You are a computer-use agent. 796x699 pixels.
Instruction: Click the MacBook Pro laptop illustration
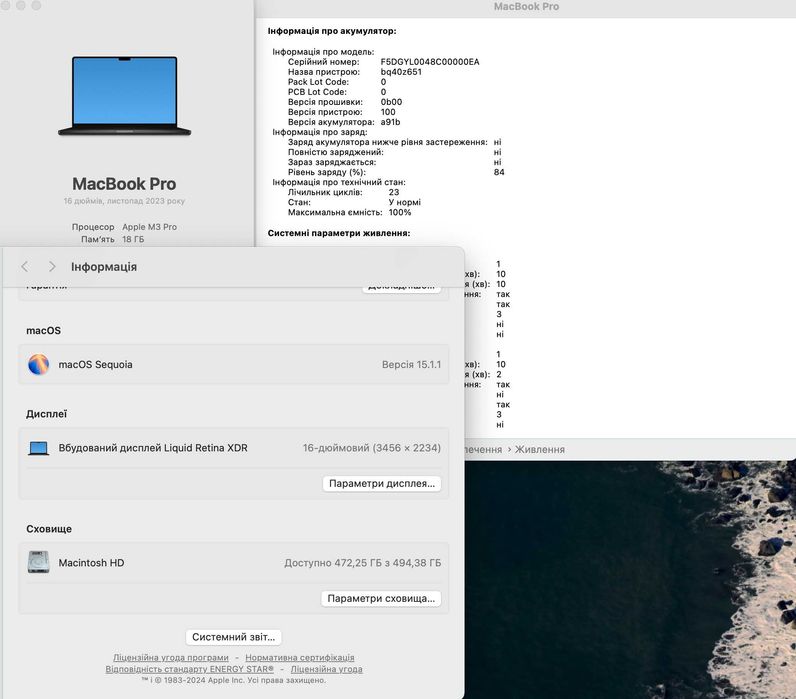[124, 96]
